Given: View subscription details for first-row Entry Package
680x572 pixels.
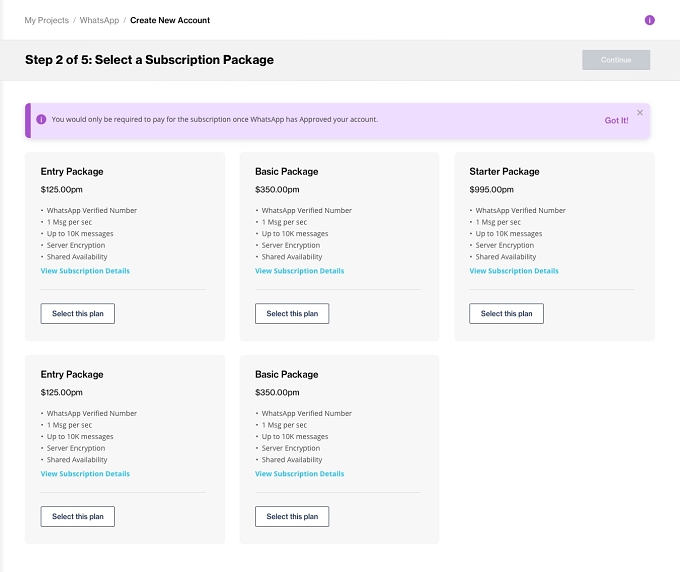Looking at the screenshot, I should click(x=85, y=271).
